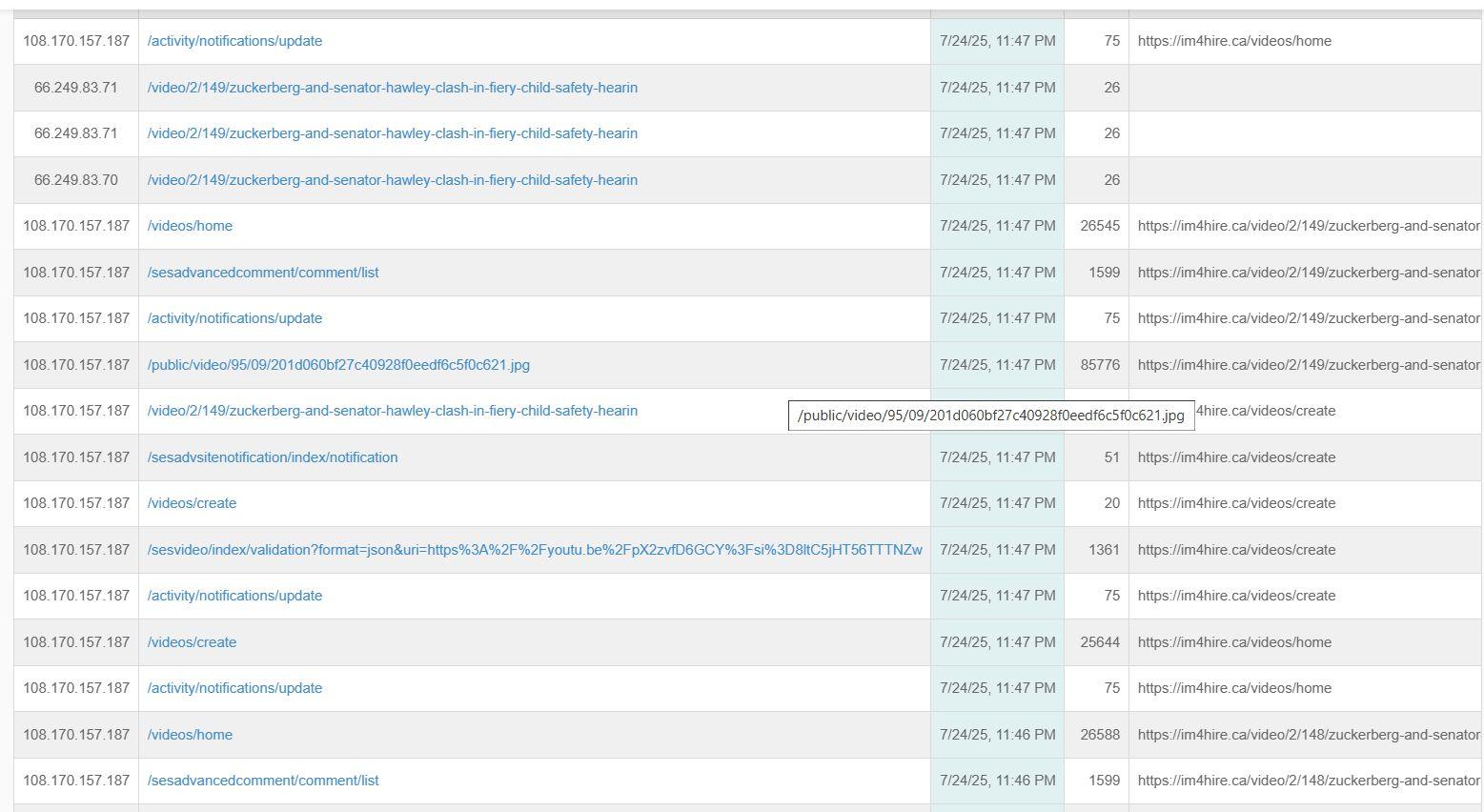Viewport: 1484px width, 812px height.
Task: Click the referrer URL beside size 26545
Action: pos(1308,226)
